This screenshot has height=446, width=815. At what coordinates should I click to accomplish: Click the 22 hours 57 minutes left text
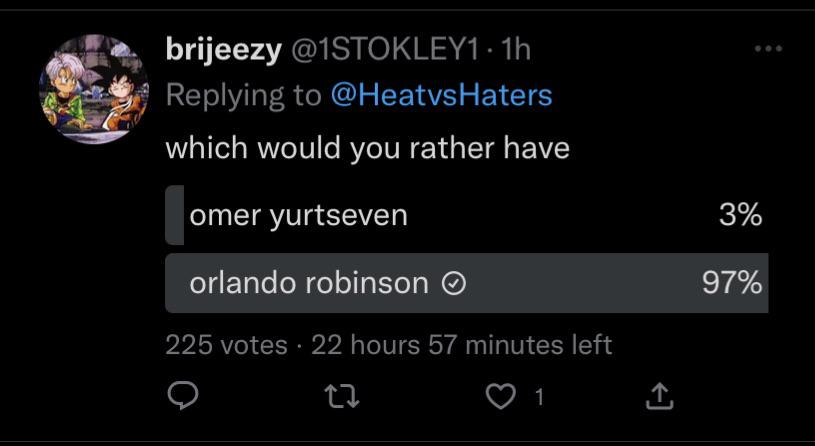461,345
